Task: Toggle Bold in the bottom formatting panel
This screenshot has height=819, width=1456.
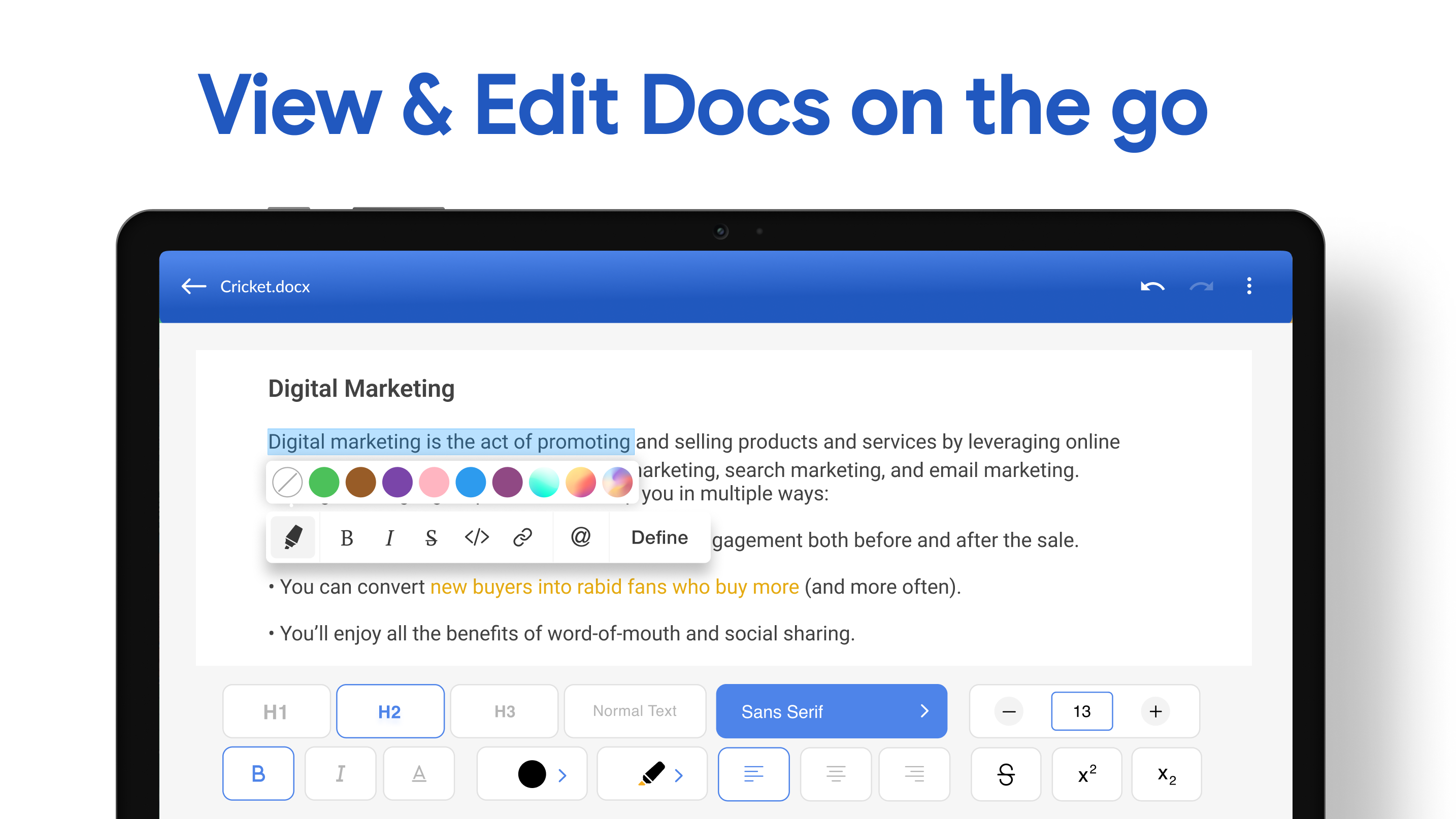Action: pos(258,774)
